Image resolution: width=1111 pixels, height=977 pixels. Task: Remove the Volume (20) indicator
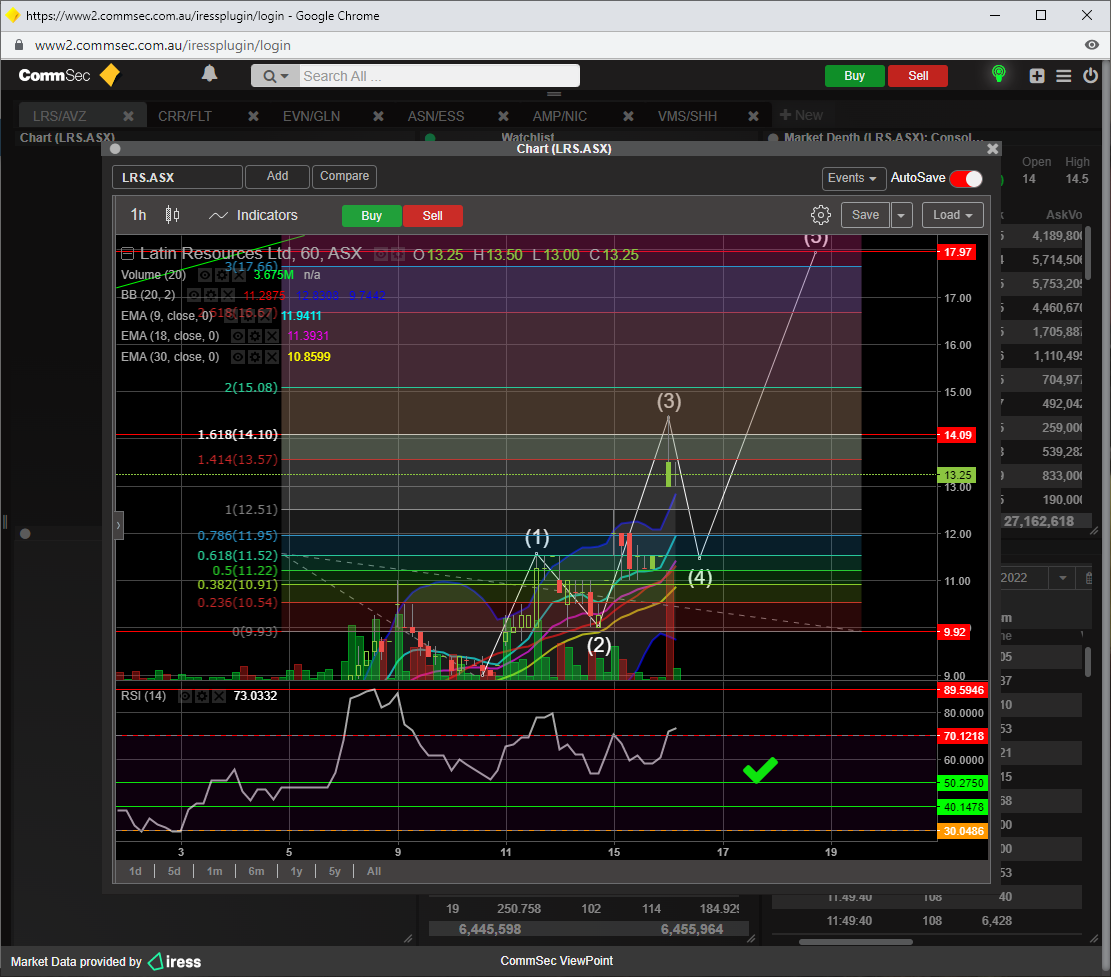click(238, 274)
